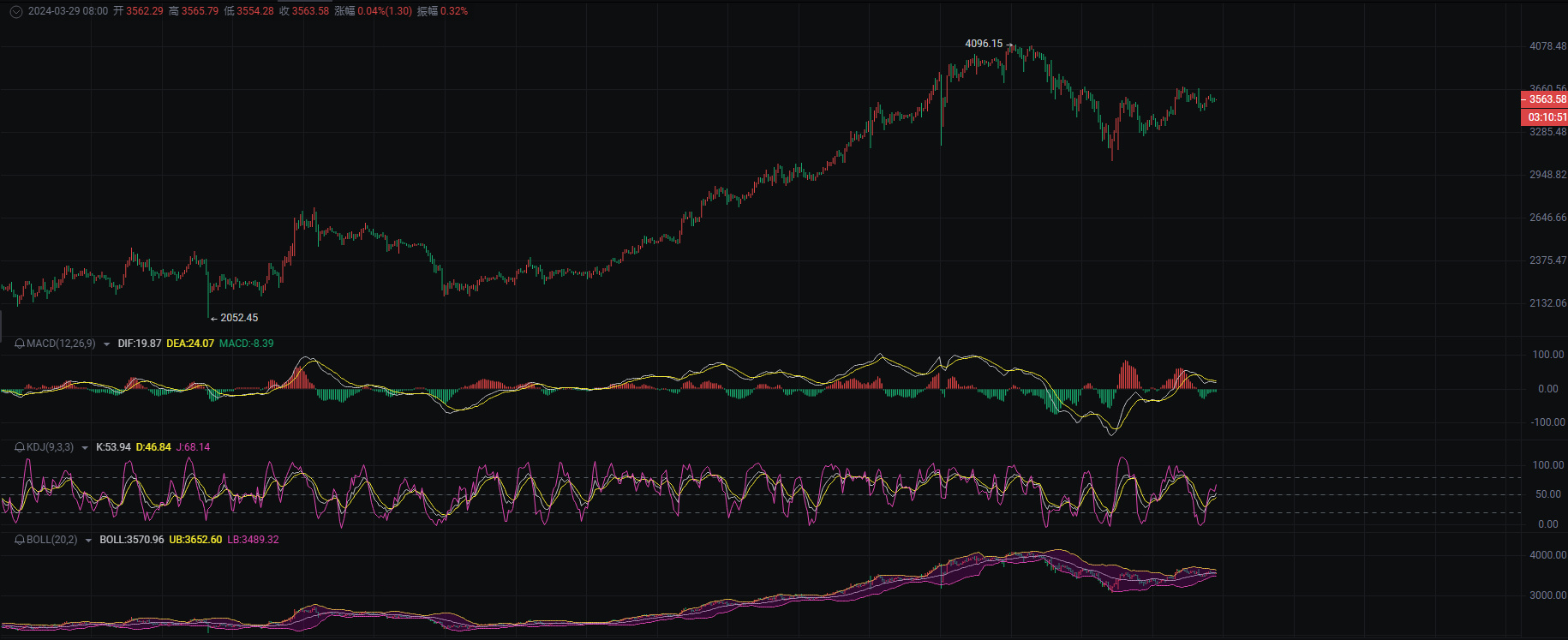
Task: Open the BOLL indicator dropdown arrow
Action: pos(88,541)
